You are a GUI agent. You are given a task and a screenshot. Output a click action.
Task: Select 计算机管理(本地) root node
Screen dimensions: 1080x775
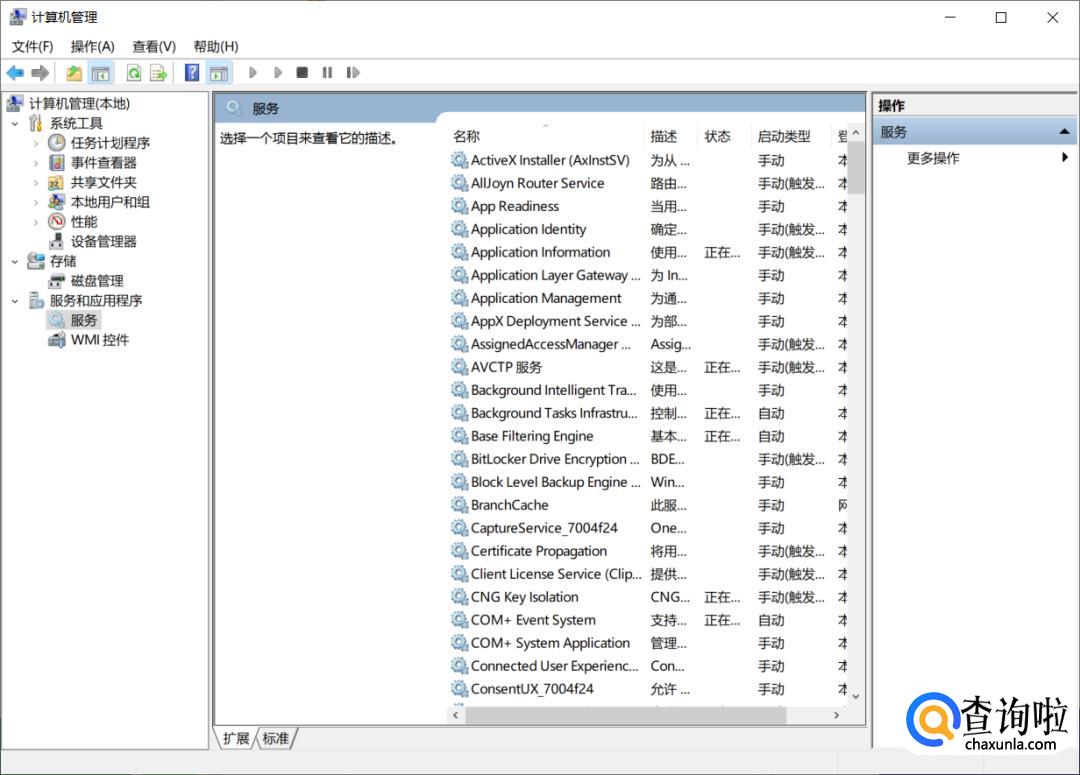(79, 103)
